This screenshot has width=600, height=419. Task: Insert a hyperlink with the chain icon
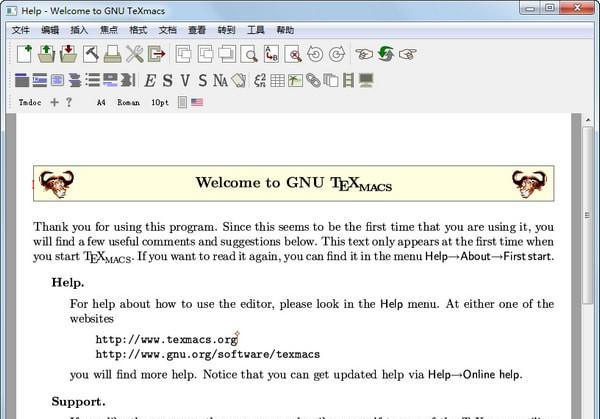click(313, 80)
